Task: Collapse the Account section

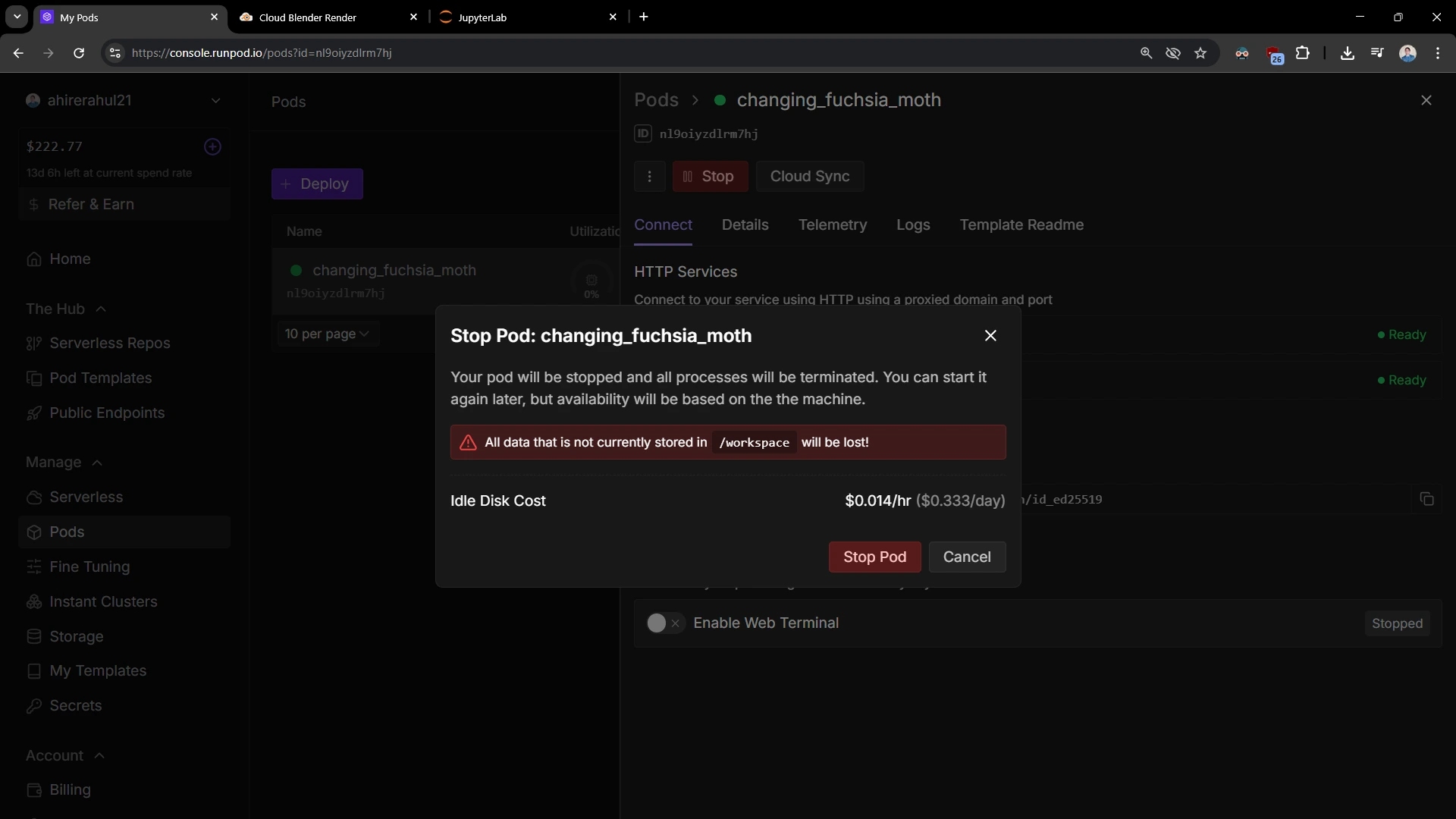Action: point(99,755)
